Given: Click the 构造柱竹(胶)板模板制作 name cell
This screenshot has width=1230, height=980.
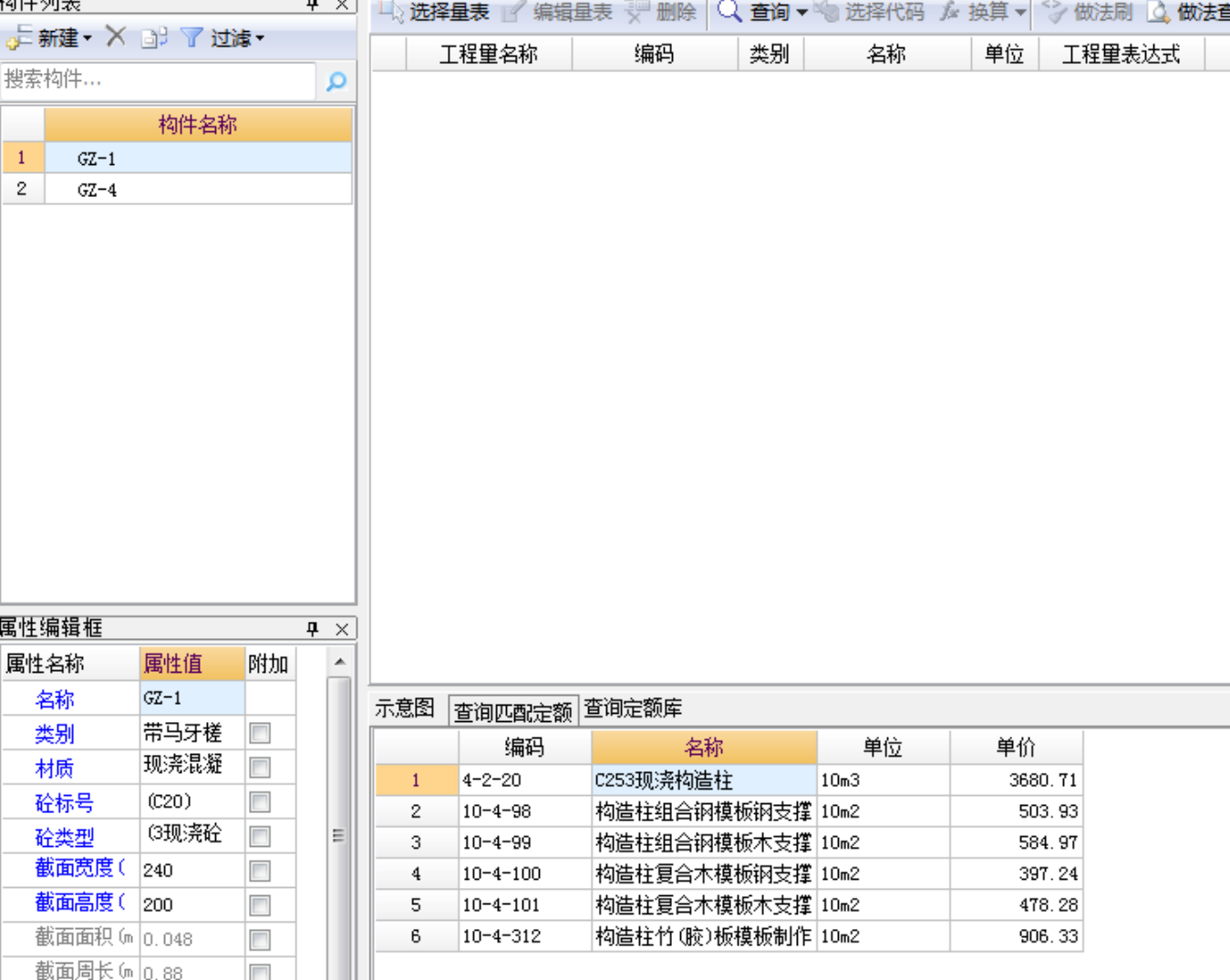Looking at the screenshot, I should [704, 936].
